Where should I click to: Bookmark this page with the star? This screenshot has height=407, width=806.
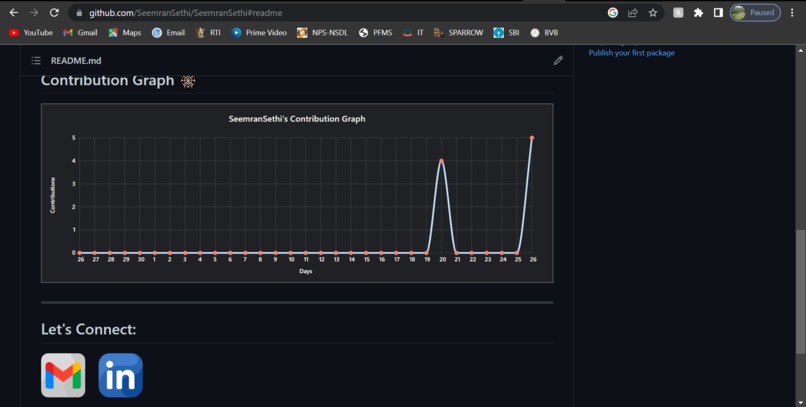(653, 13)
